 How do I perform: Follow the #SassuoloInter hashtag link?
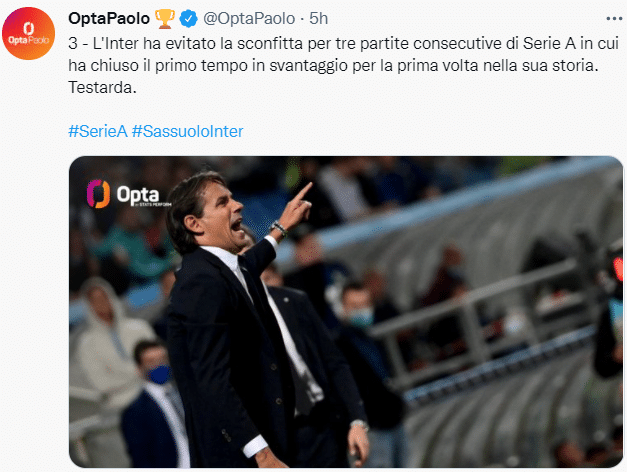pyautogui.click(x=187, y=132)
